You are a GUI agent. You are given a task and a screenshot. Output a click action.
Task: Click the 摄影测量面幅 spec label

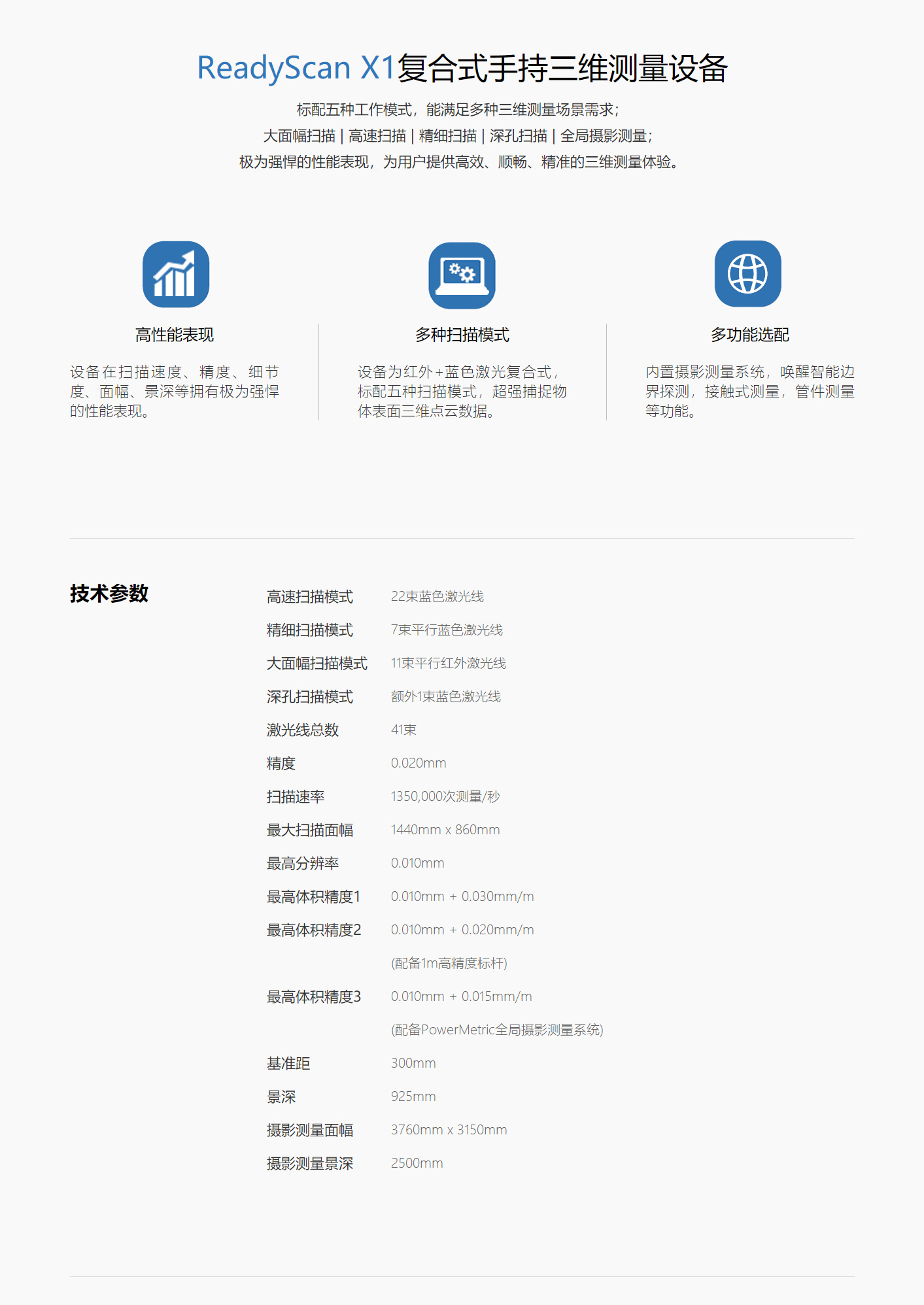[309, 1130]
